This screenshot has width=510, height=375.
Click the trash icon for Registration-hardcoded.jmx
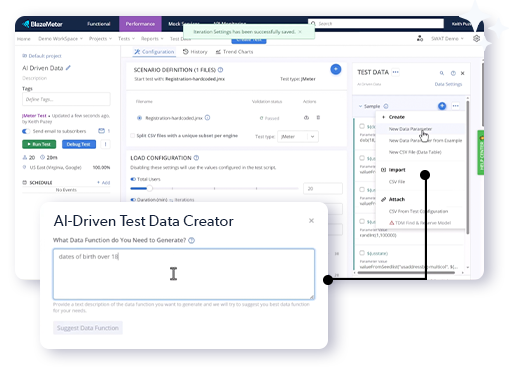318,117
